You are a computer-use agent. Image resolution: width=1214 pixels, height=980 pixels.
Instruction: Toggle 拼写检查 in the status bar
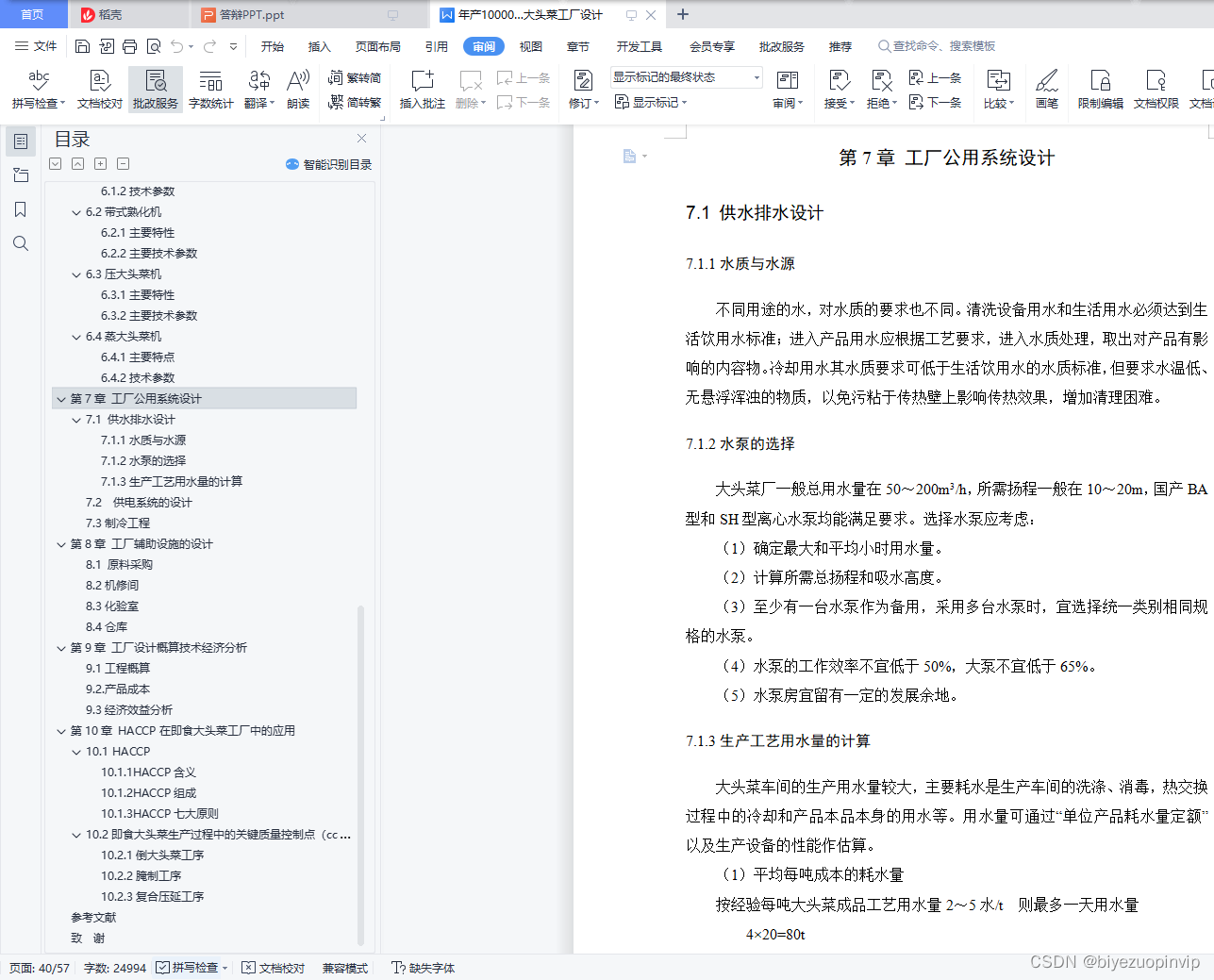(192, 968)
